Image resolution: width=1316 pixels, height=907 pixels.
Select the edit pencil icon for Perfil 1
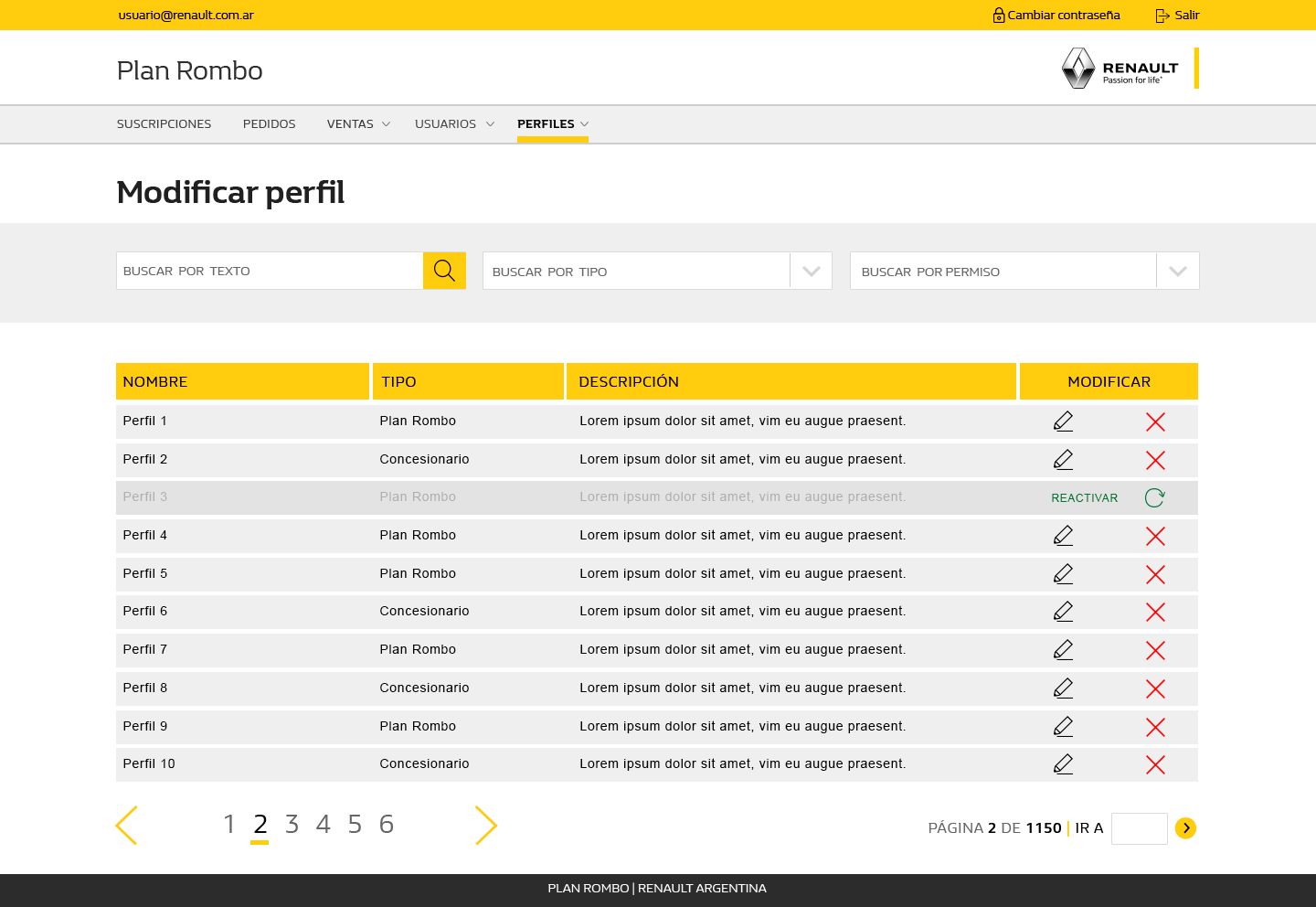coord(1063,421)
